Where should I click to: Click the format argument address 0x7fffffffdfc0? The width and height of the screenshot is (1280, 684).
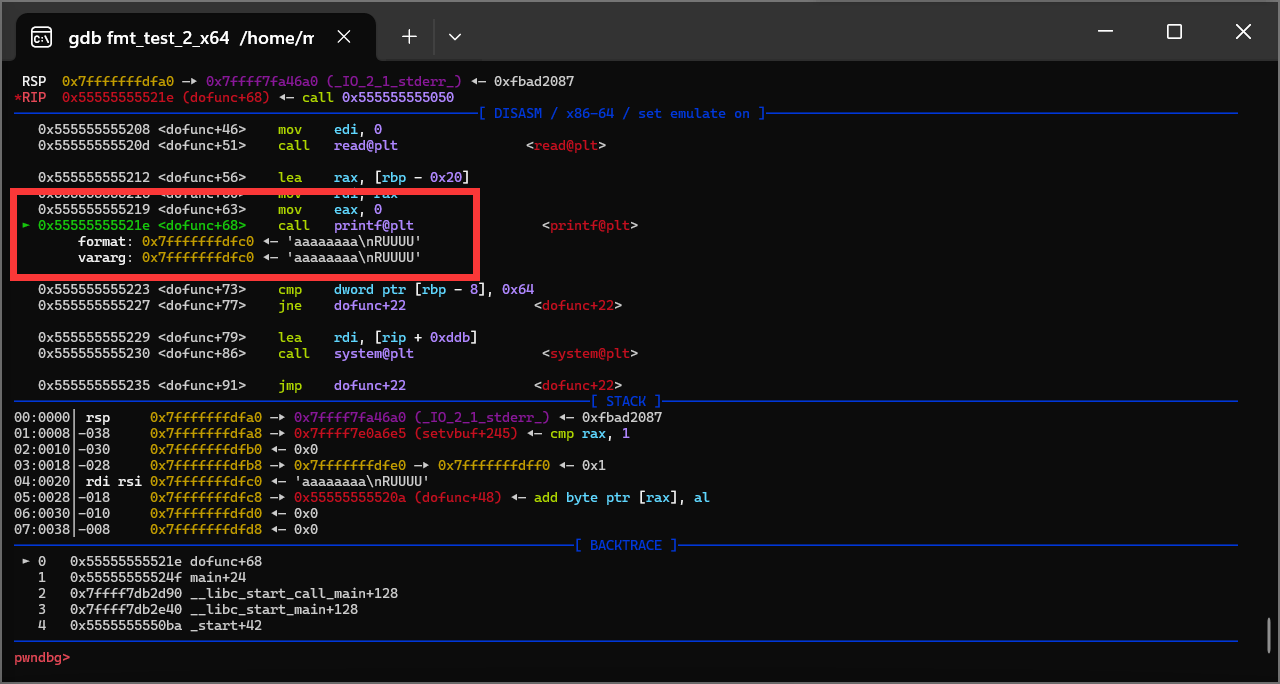pyautogui.click(x=198, y=242)
